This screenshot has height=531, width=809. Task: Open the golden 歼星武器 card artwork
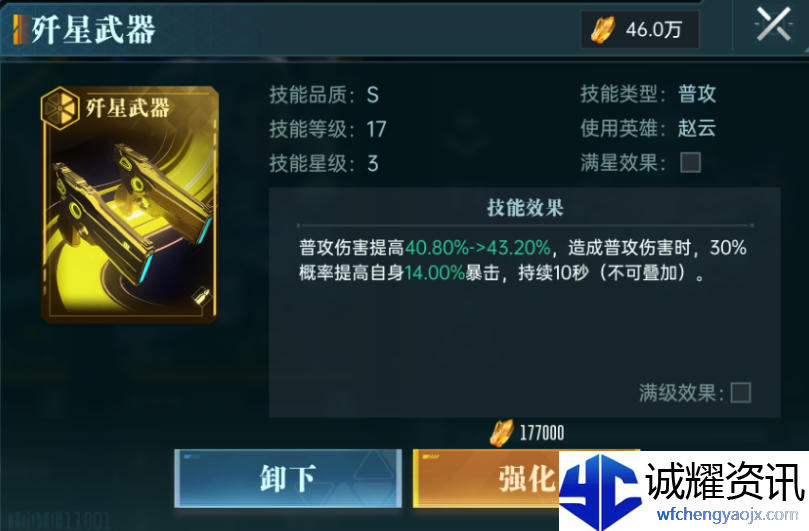pos(130,205)
